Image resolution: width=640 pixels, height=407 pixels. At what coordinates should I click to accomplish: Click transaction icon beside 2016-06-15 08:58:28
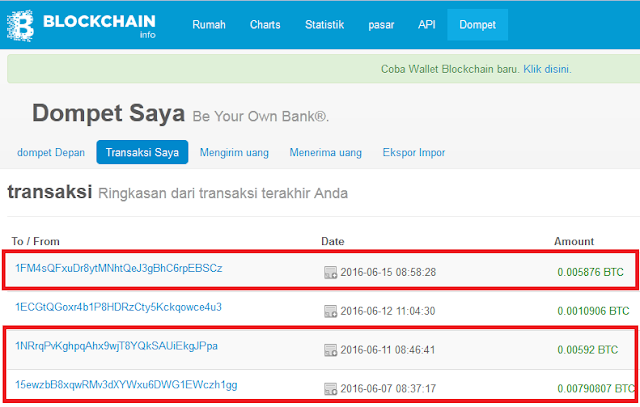(x=330, y=272)
